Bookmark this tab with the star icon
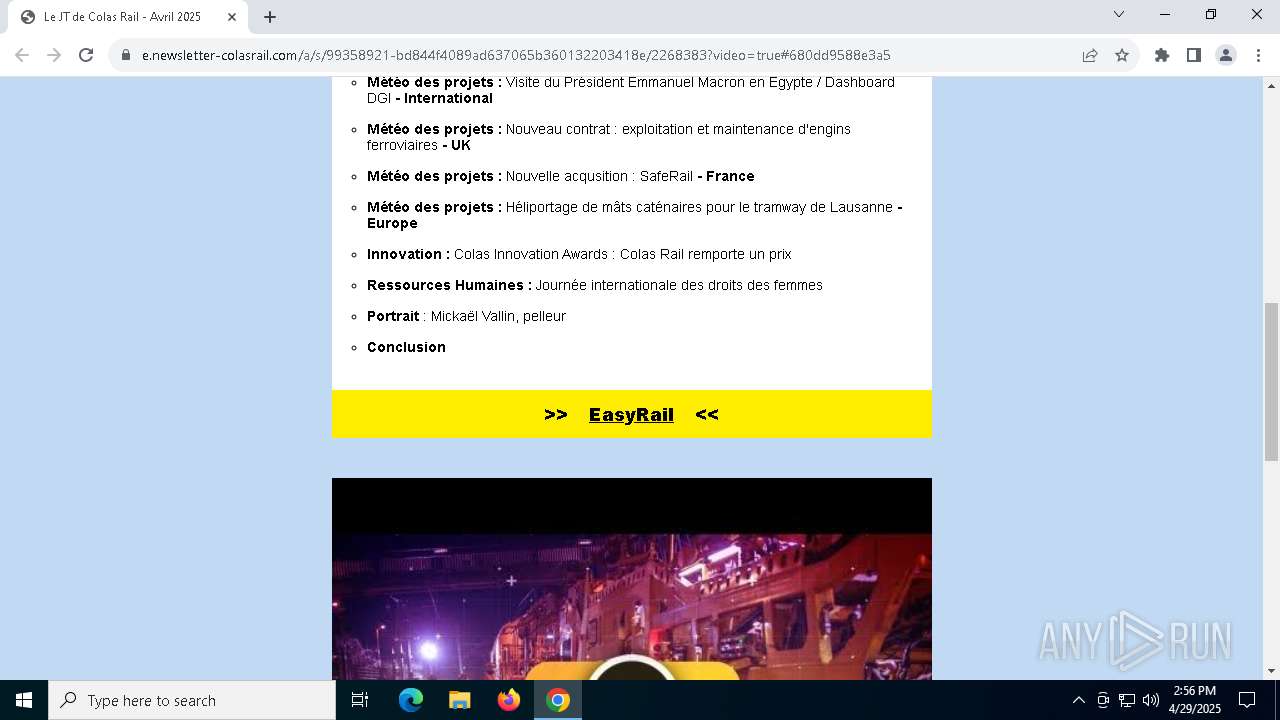1280x720 pixels. click(1122, 55)
